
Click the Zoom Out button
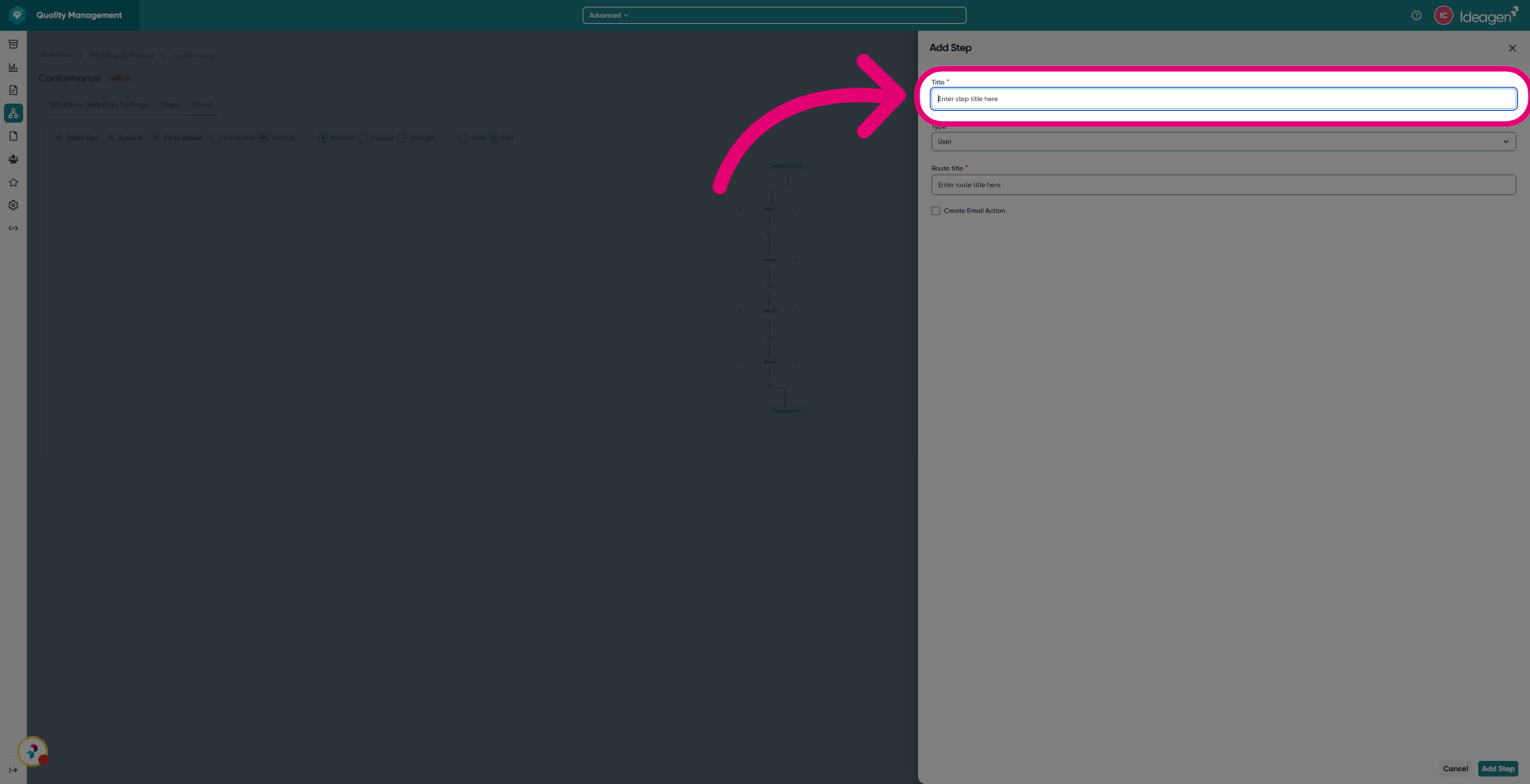[x=76, y=138]
